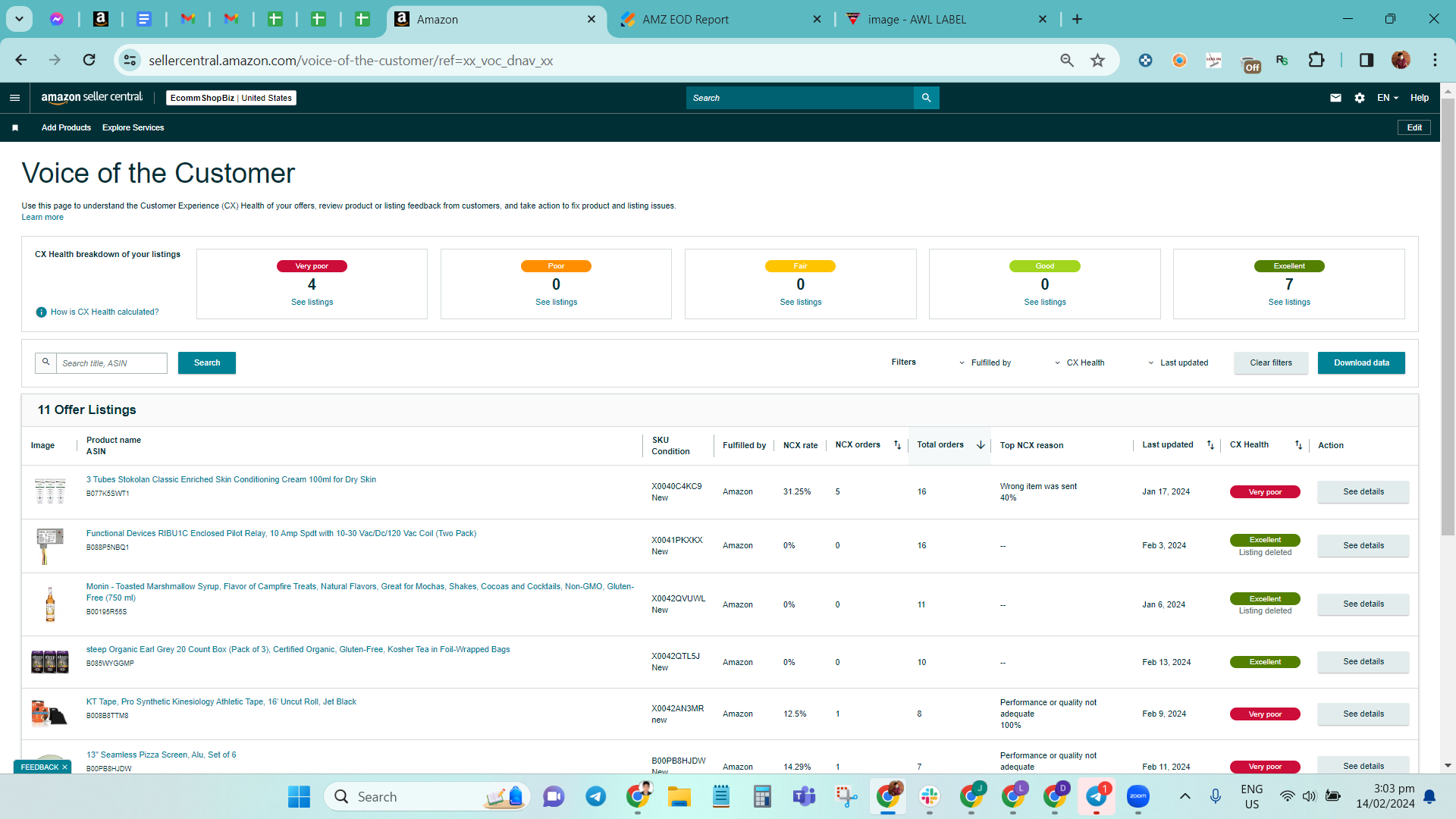
Task: Sort listings by Total orders arrow
Action: pyautogui.click(x=981, y=445)
